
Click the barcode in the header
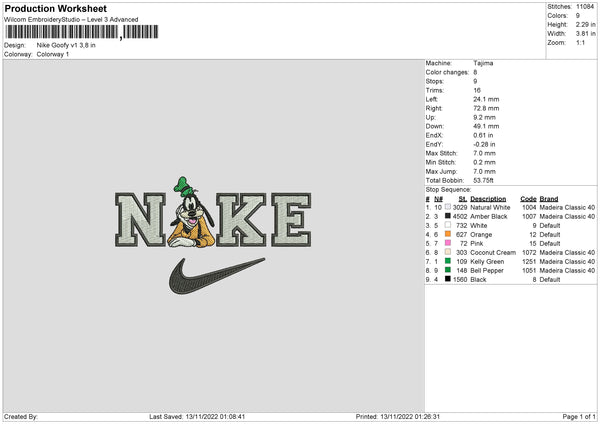81,32
